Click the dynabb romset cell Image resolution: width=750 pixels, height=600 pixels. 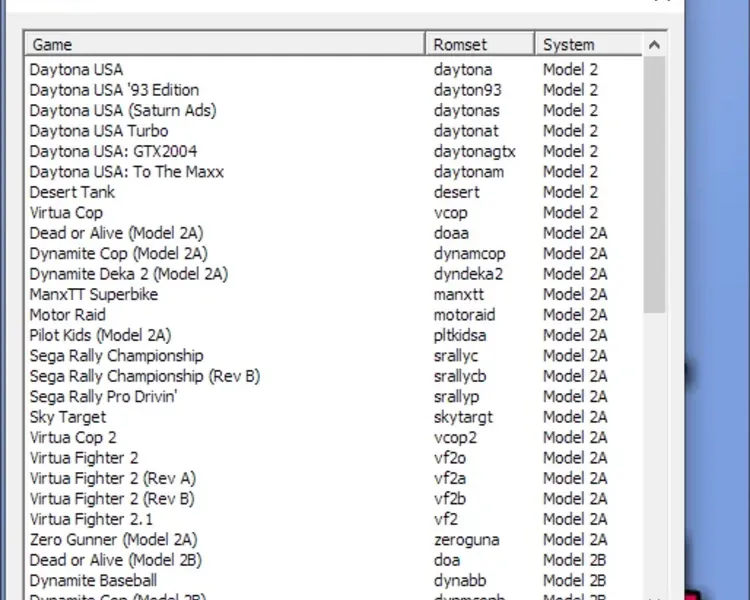pyautogui.click(x=460, y=581)
